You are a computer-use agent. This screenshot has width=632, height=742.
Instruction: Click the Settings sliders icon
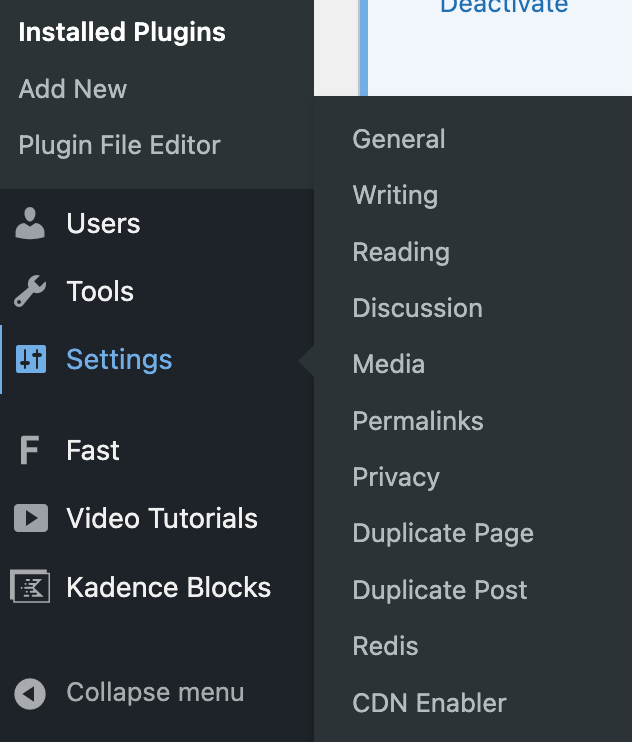31,359
